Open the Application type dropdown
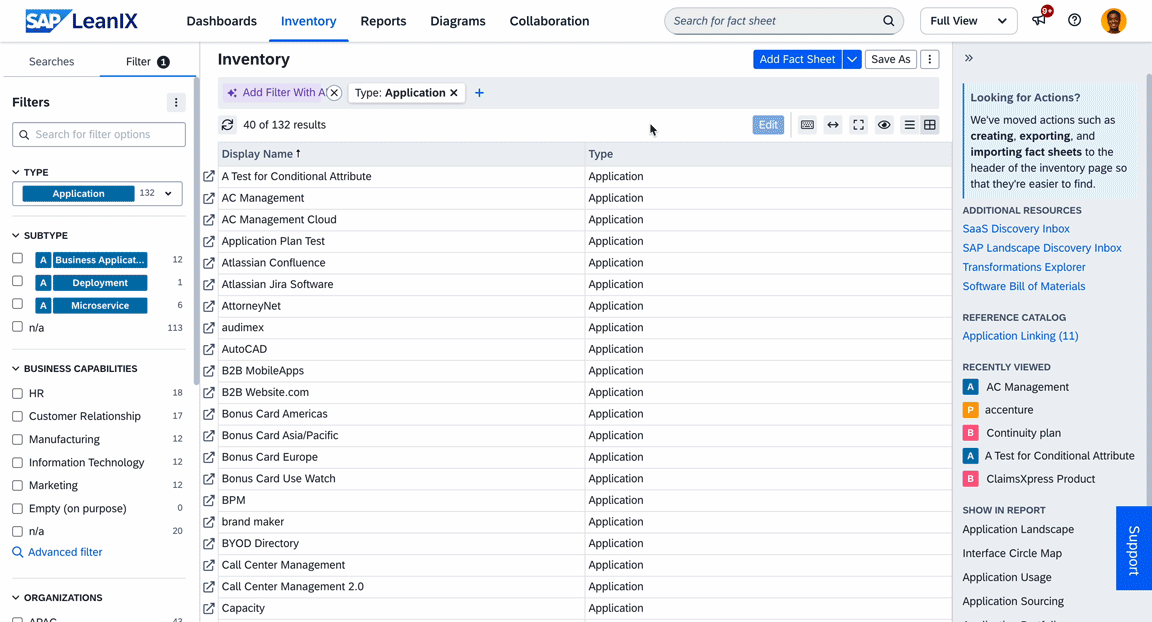Image resolution: width=1152 pixels, height=622 pixels. (97, 194)
